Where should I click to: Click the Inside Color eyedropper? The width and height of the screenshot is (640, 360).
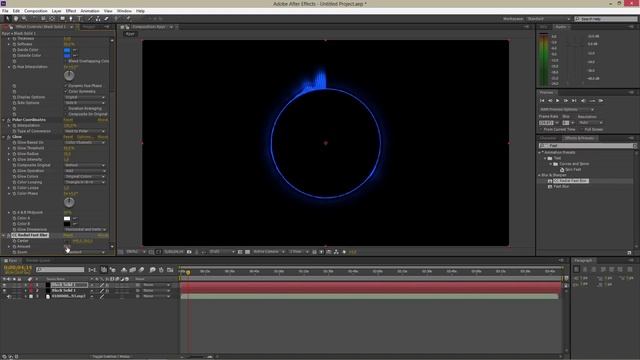click(x=75, y=50)
